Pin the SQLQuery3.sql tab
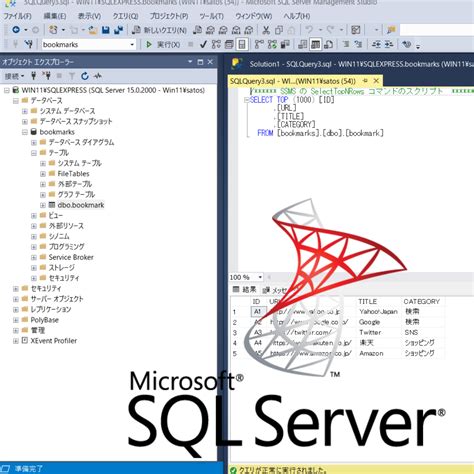The height and width of the screenshot is (474, 474). pyautogui.click(x=365, y=81)
